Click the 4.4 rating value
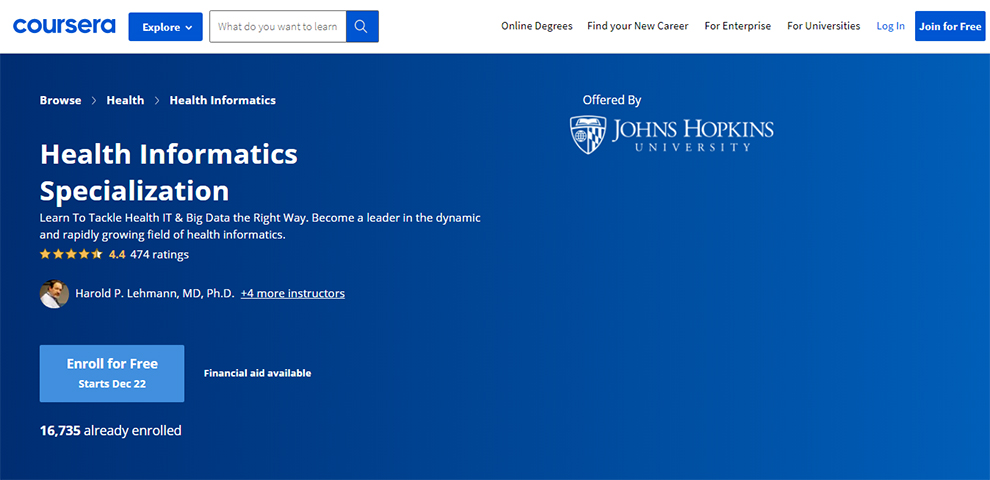 pos(117,255)
